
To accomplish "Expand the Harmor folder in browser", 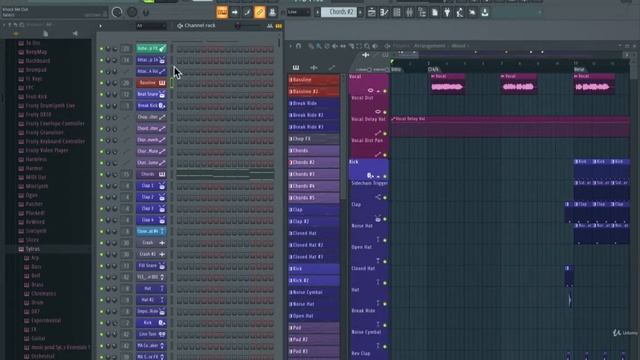I will pos(34,168).
